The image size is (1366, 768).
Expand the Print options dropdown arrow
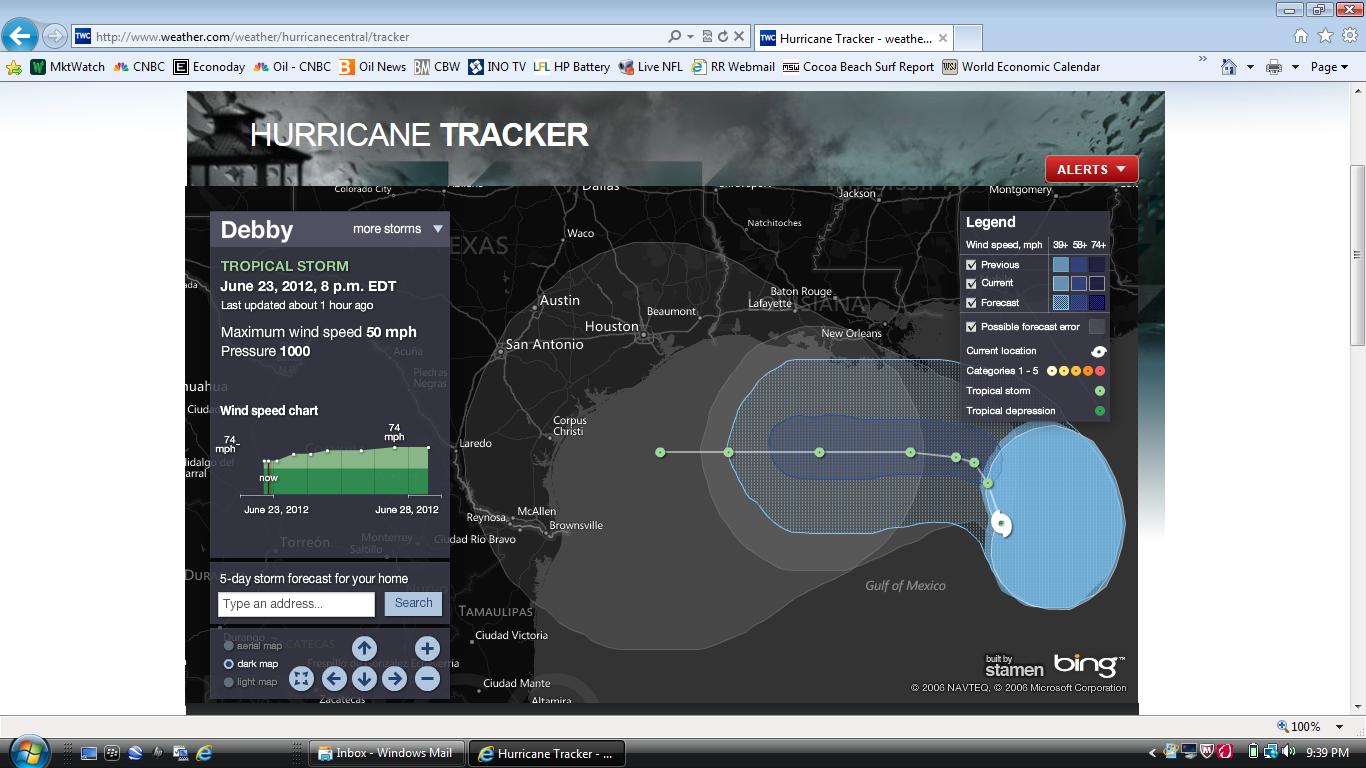coord(1295,67)
